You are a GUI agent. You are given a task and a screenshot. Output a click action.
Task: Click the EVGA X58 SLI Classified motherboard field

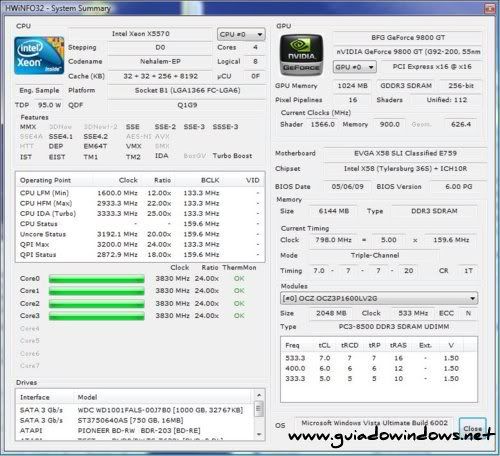(x=405, y=153)
